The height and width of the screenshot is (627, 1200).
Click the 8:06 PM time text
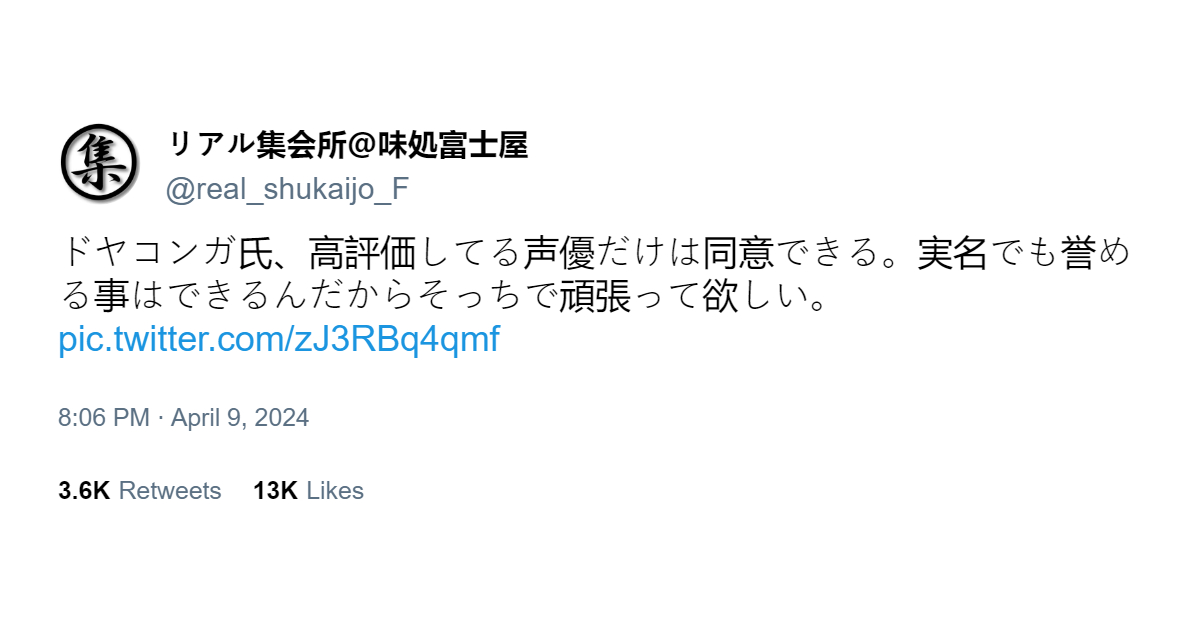click(104, 417)
